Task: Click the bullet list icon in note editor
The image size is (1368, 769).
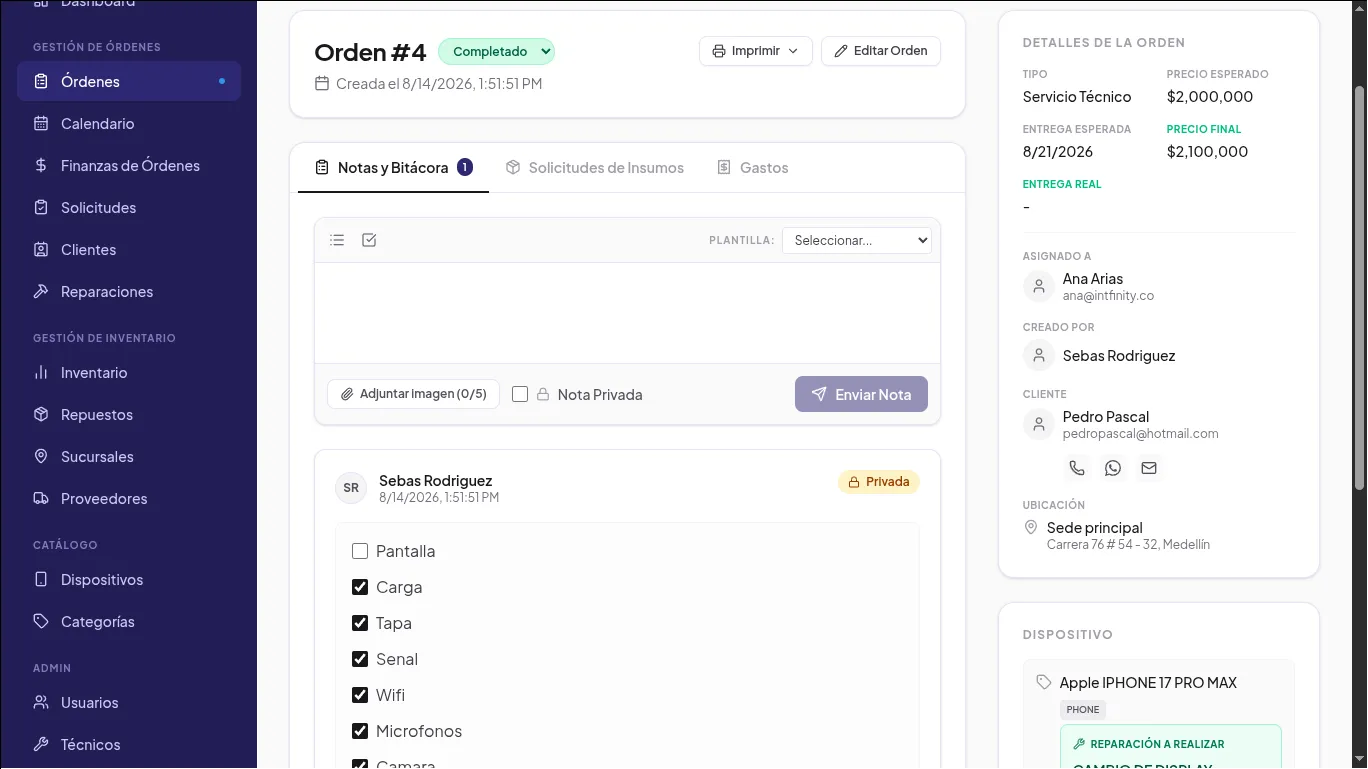Action: click(337, 240)
